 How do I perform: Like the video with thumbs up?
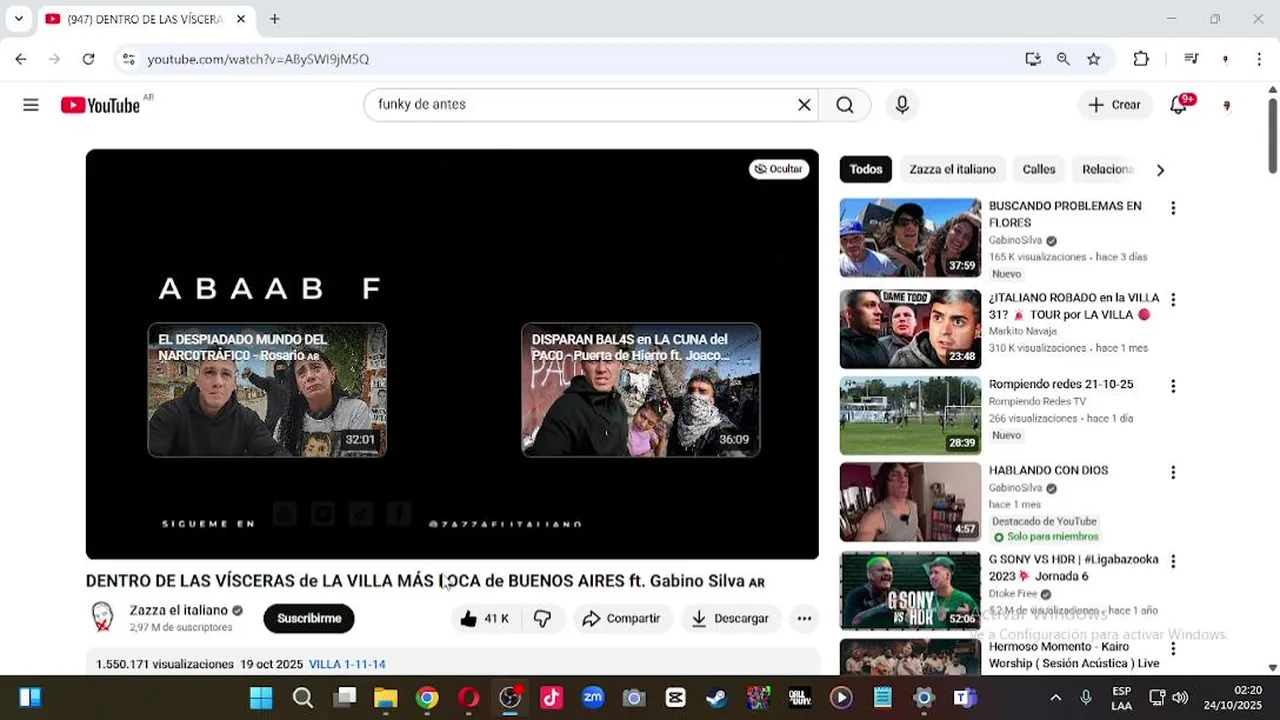(x=485, y=619)
